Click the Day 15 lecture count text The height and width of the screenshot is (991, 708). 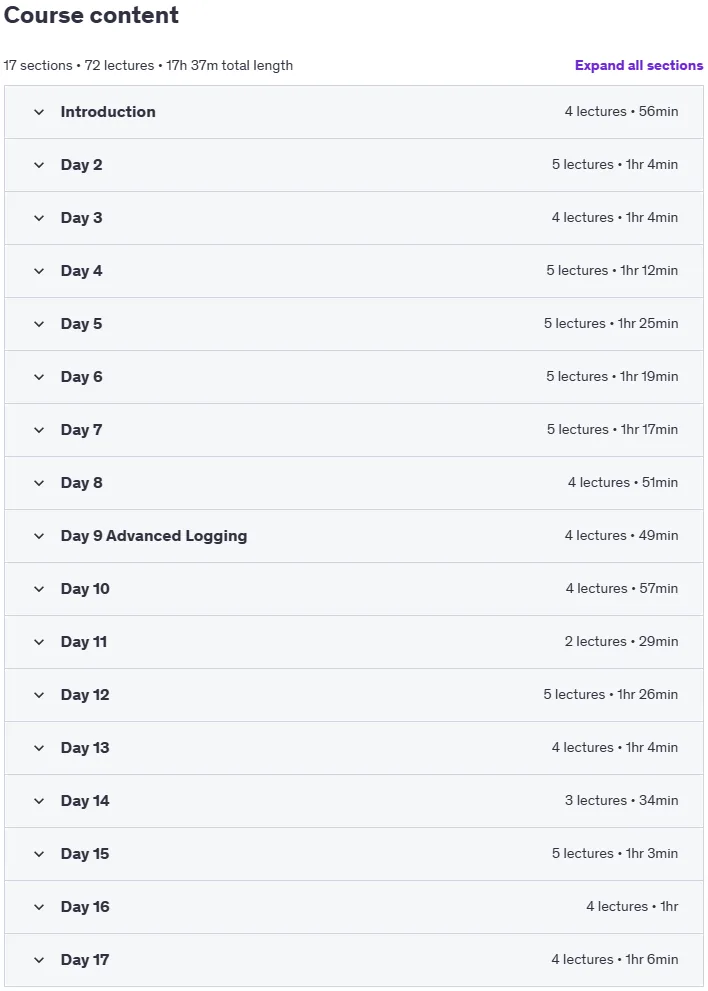(582, 853)
